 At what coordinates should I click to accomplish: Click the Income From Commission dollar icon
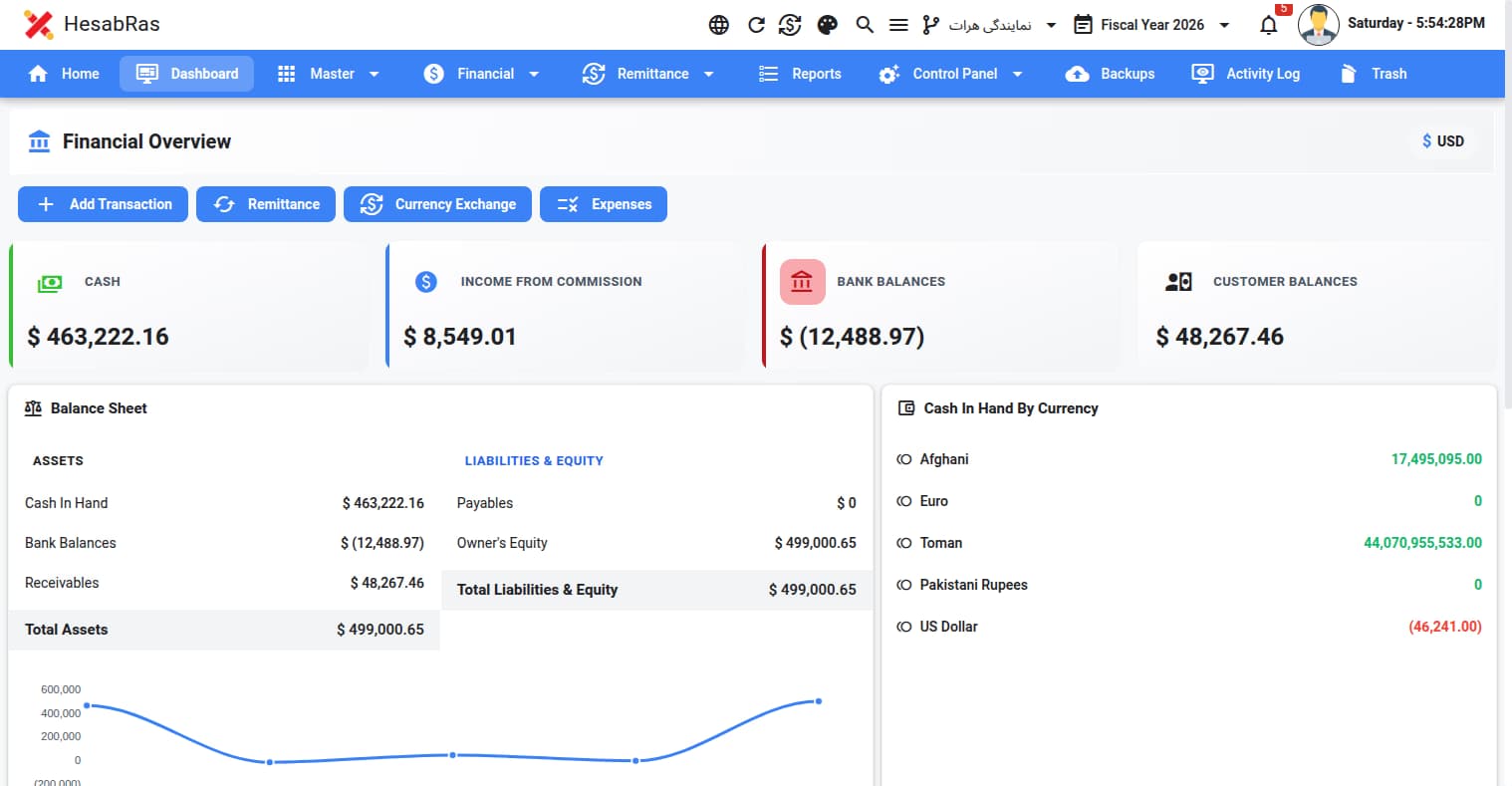[426, 282]
